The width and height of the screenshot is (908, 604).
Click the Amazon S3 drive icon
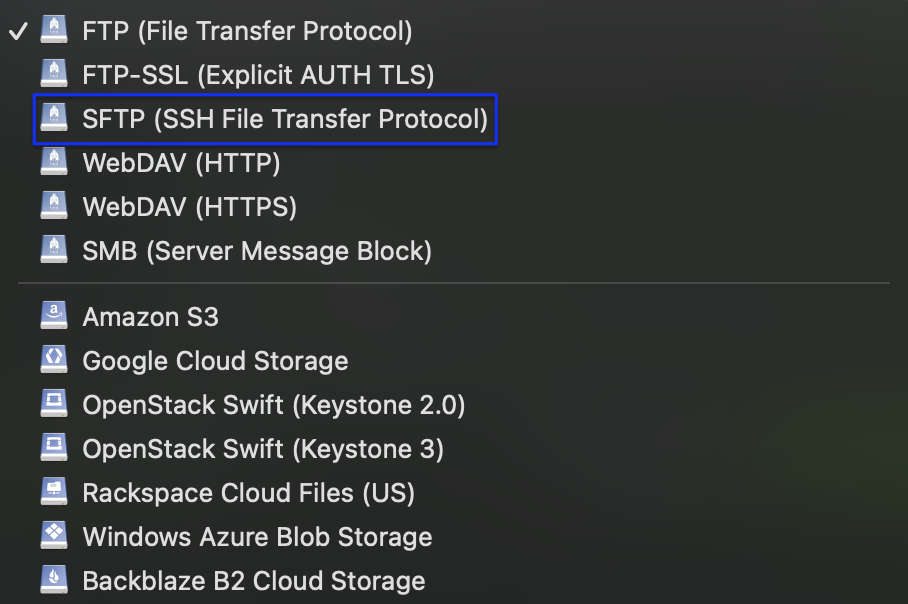pyautogui.click(x=54, y=317)
